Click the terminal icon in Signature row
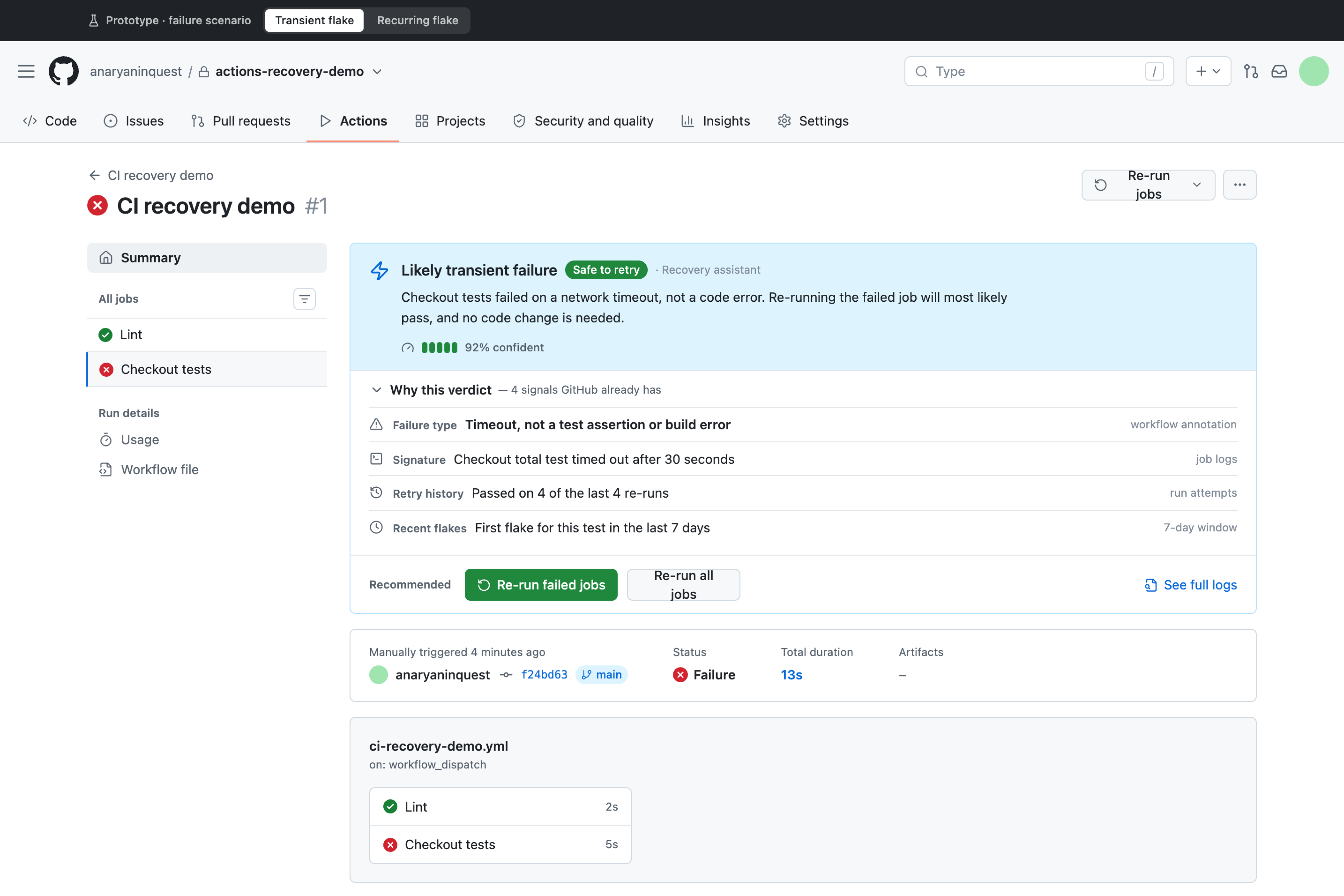This screenshot has height=896, width=1344. pos(376,459)
